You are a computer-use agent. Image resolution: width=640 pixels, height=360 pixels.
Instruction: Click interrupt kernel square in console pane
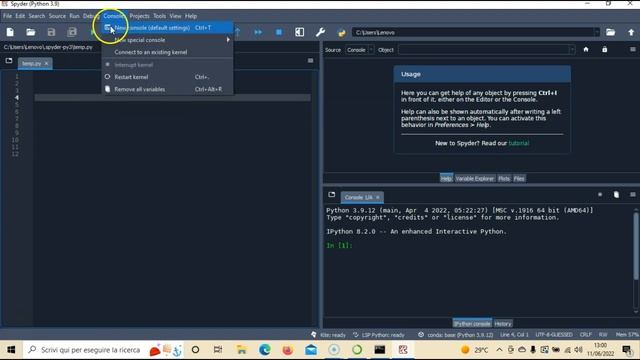coord(600,195)
